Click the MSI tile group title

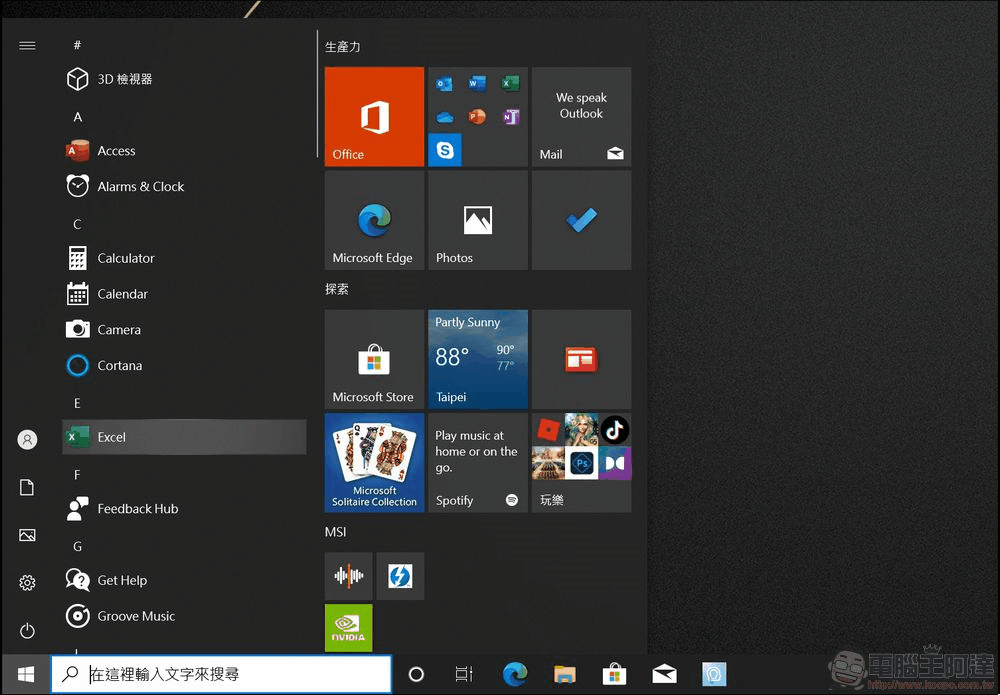[335, 532]
